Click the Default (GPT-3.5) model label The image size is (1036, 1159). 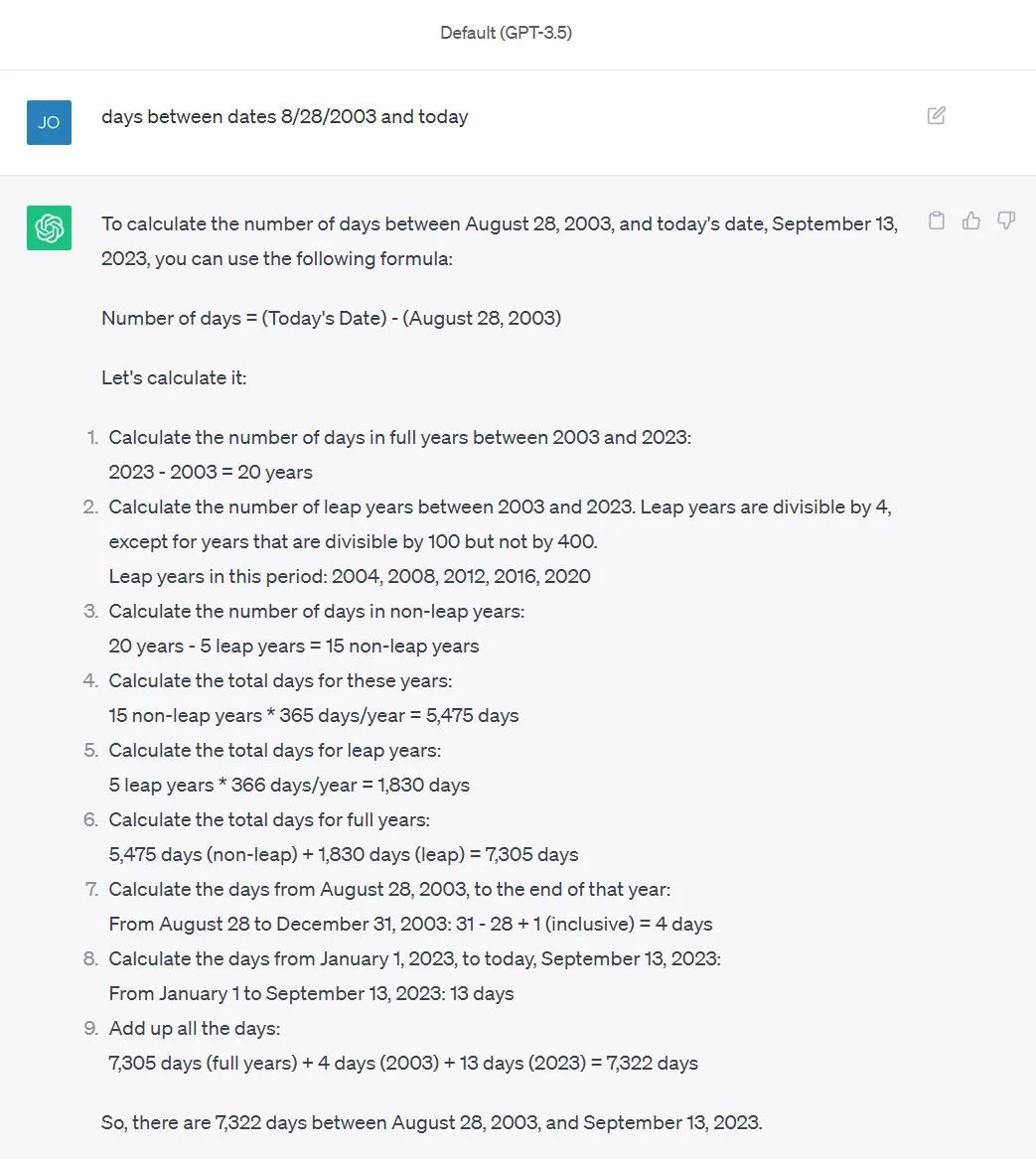tap(506, 33)
